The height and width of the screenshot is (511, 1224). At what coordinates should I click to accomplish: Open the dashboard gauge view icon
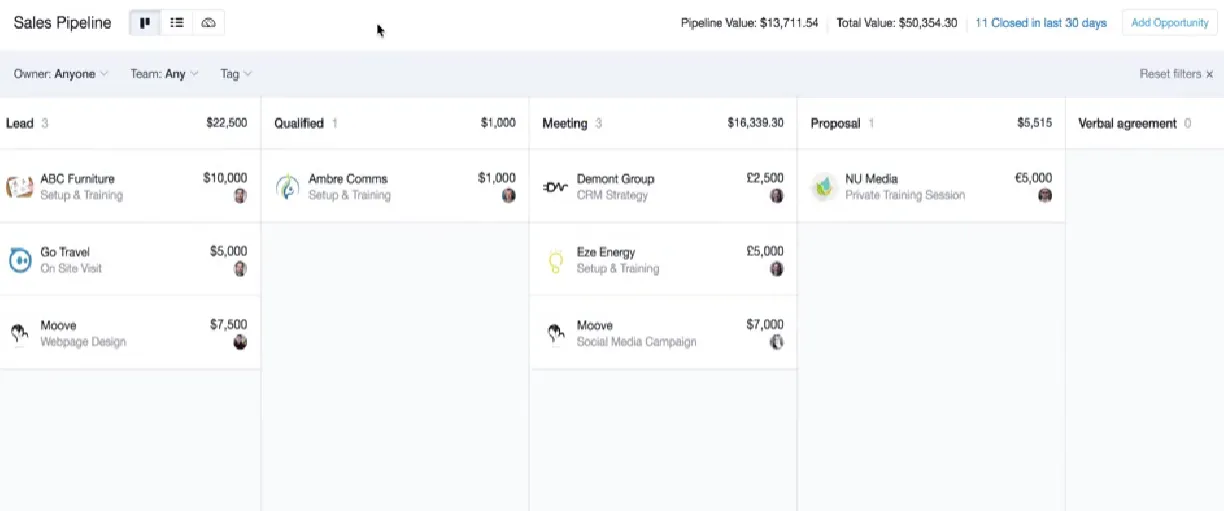coord(208,23)
